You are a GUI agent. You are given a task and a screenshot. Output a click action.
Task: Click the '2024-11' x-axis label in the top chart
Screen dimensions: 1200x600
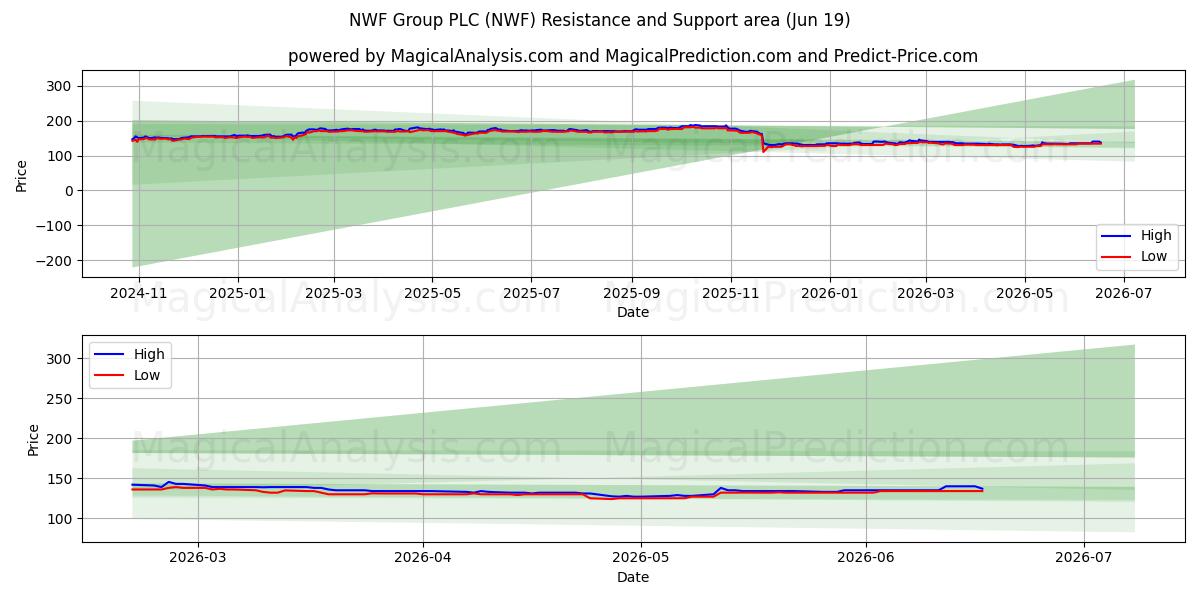coord(139,294)
